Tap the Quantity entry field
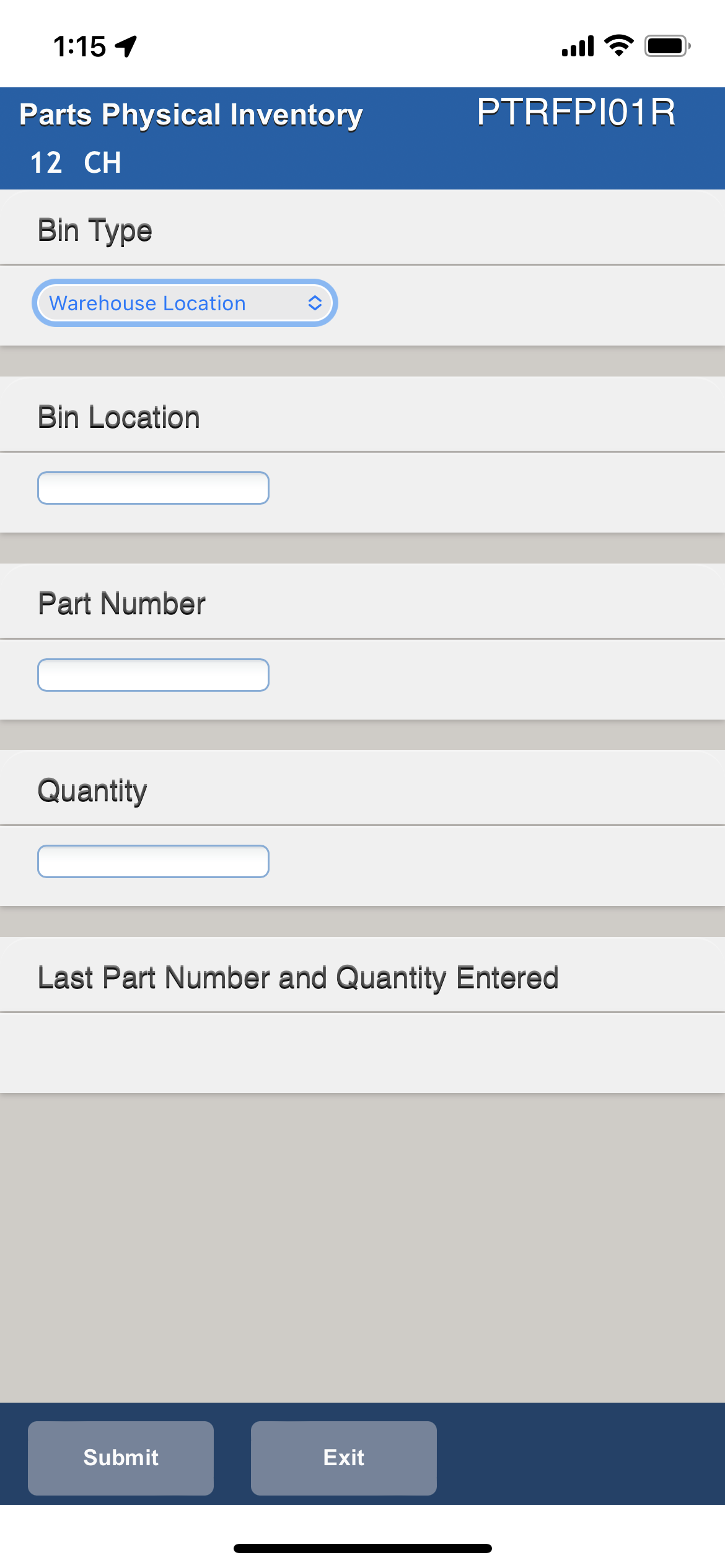The height and width of the screenshot is (1568, 725). [x=153, y=861]
